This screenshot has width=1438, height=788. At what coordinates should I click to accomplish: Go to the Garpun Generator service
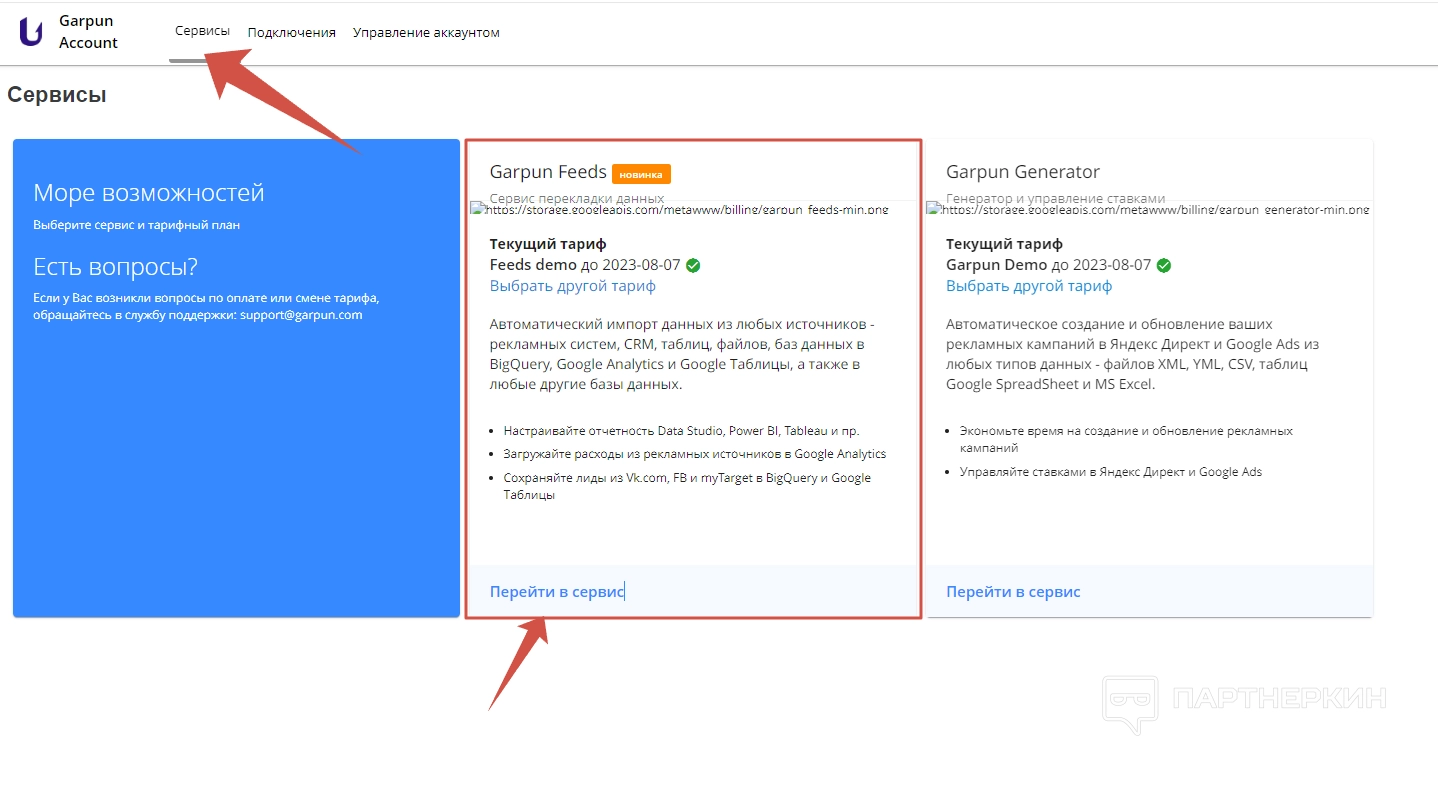pyautogui.click(x=1013, y=592)
